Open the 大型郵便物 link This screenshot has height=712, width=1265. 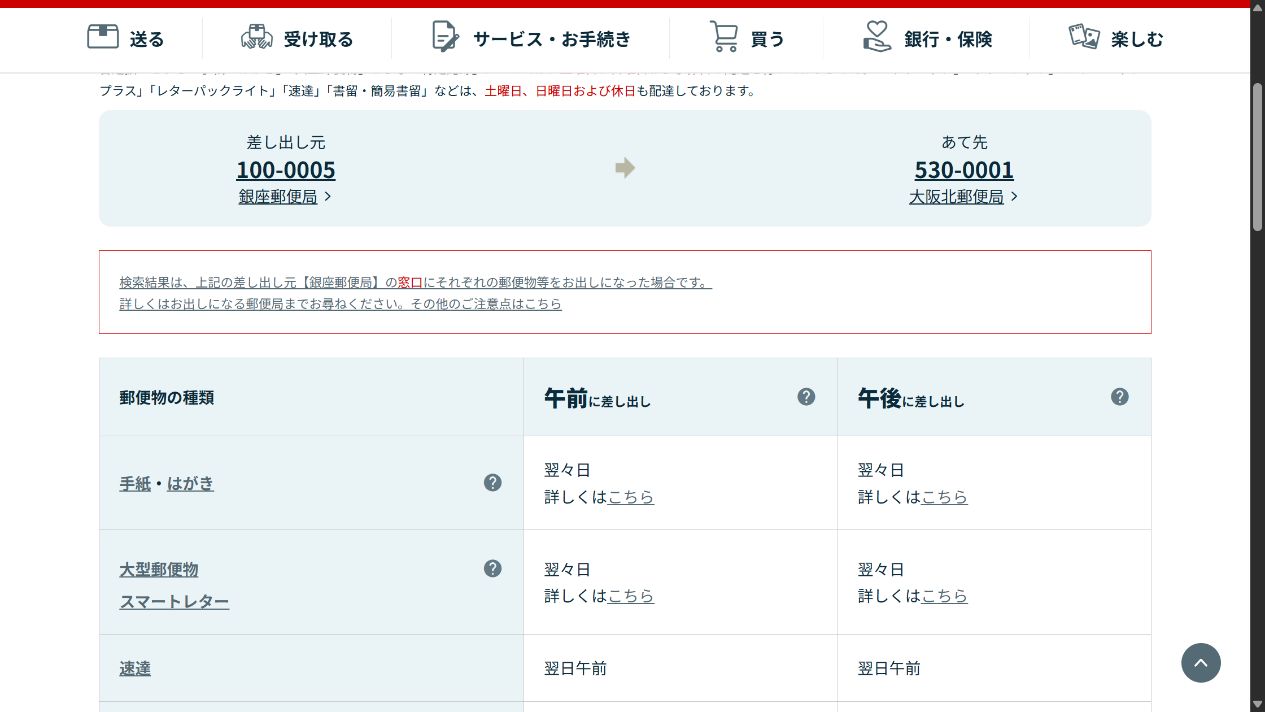click(x=159, y=570)
